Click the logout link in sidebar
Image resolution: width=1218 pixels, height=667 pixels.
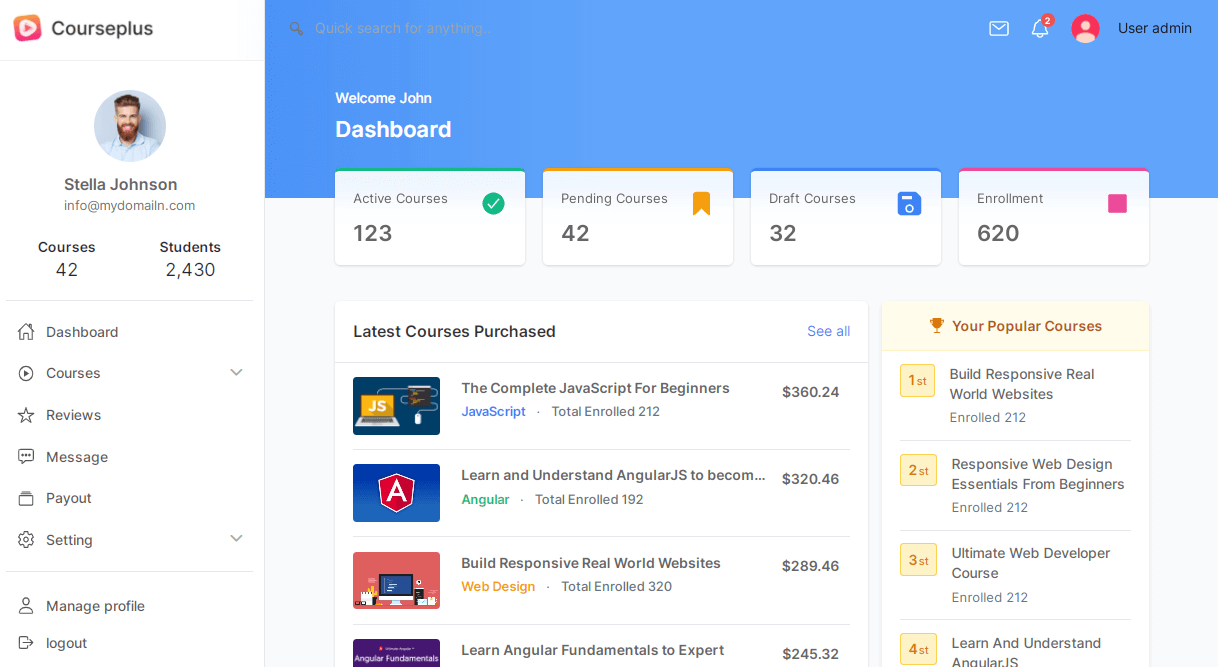(x=66, y=643)
